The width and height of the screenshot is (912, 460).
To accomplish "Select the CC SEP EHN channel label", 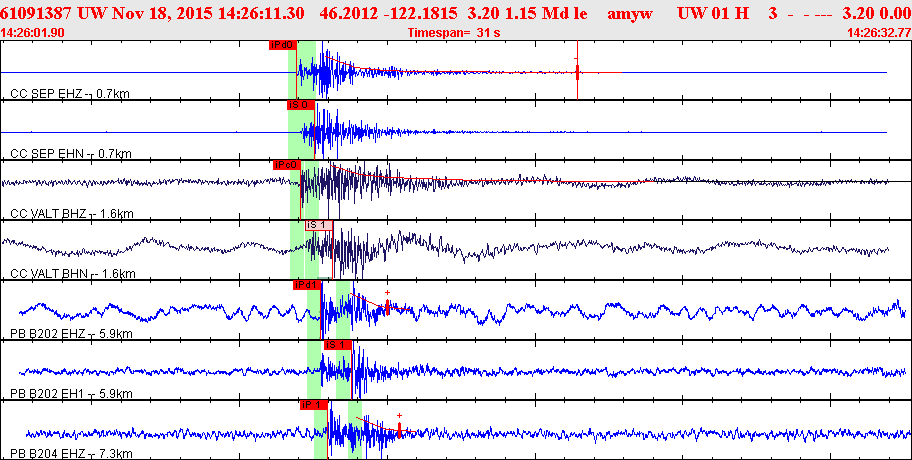I will pos(71,154).
